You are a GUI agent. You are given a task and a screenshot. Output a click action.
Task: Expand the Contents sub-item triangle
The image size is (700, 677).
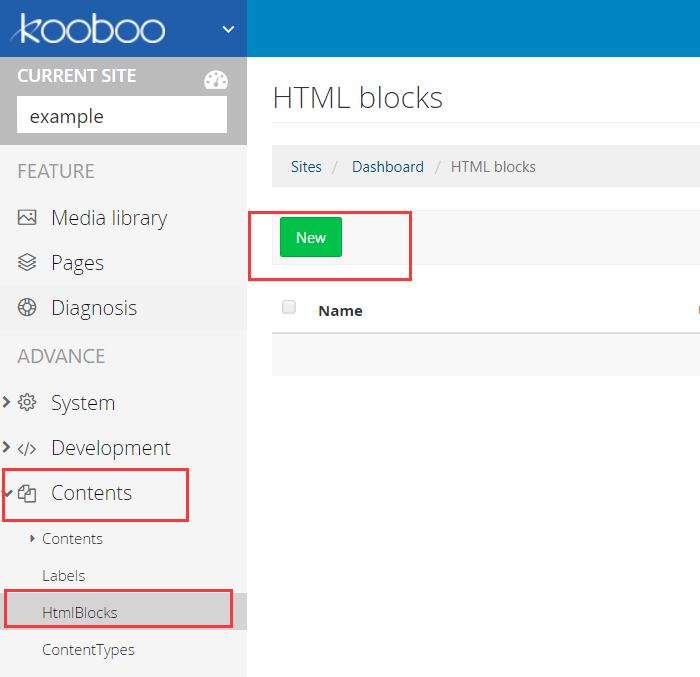[32, 539]
